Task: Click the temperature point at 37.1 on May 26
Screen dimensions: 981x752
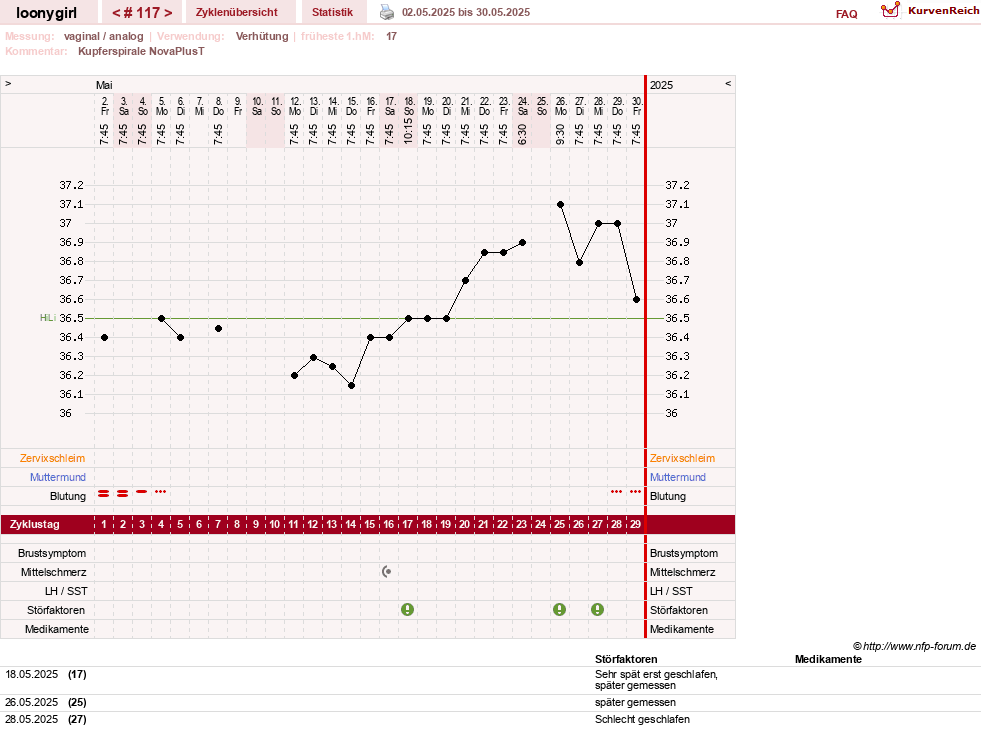Action: pos(560,205)
